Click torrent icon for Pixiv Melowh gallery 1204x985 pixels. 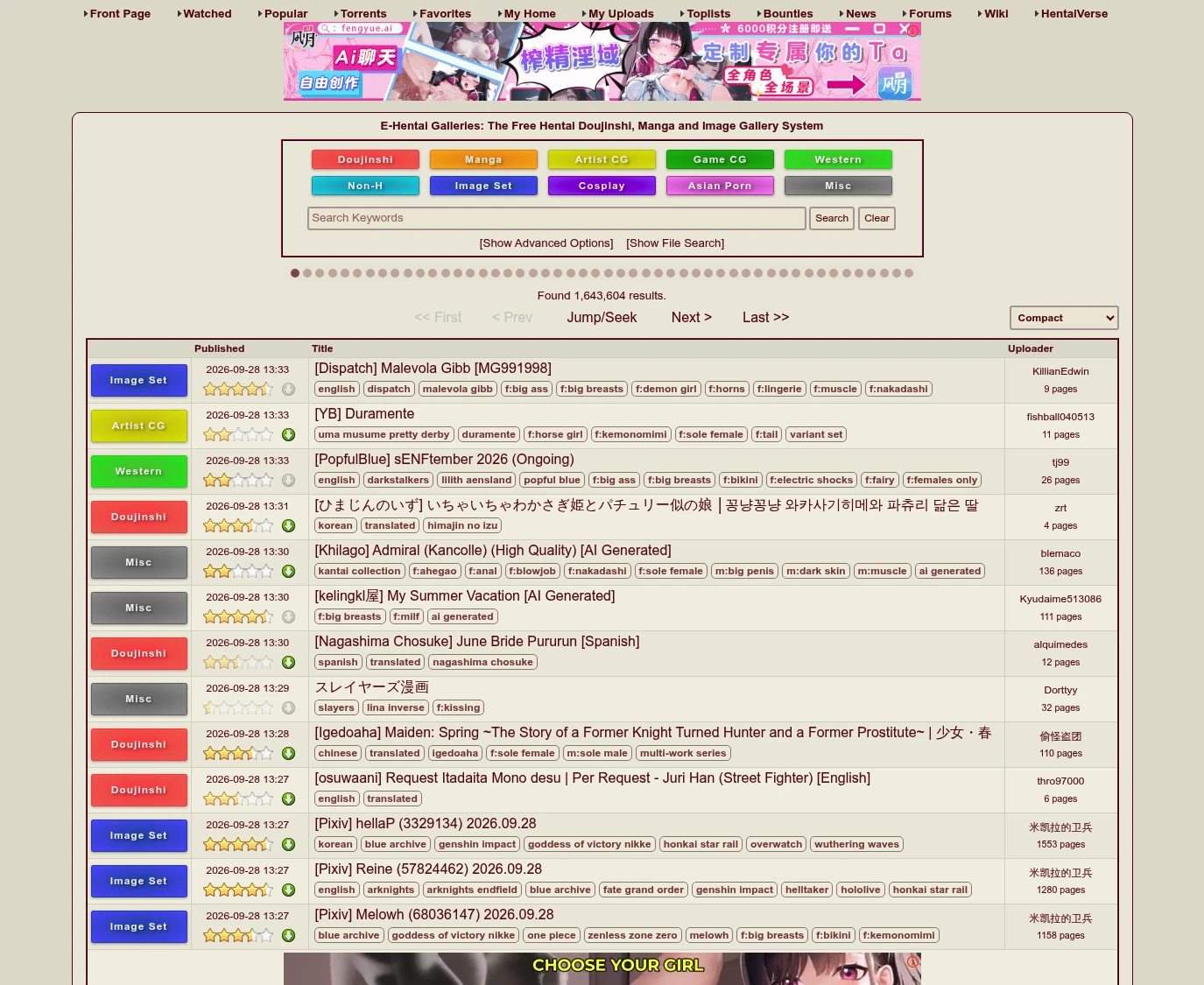point(288,935)
